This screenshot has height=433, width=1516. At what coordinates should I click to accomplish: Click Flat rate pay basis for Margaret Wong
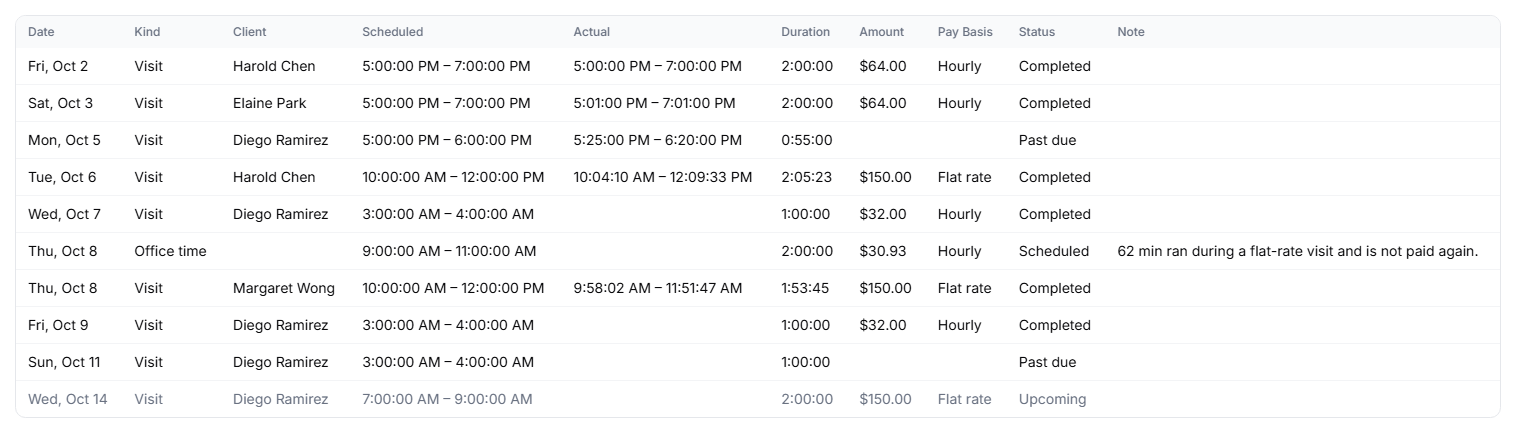tap(965, 288)
